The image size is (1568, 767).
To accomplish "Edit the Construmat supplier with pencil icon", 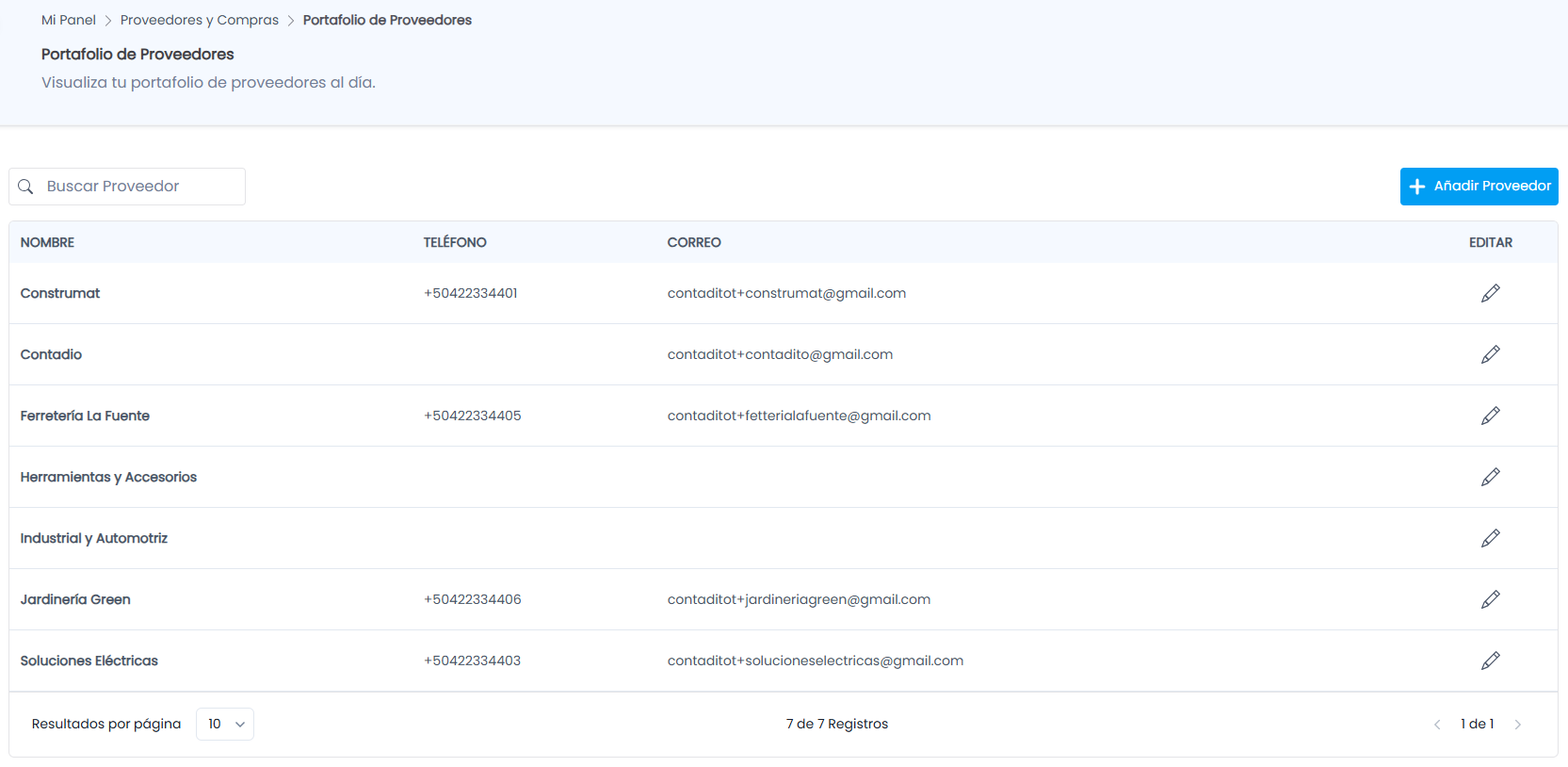I will 1490,293.
